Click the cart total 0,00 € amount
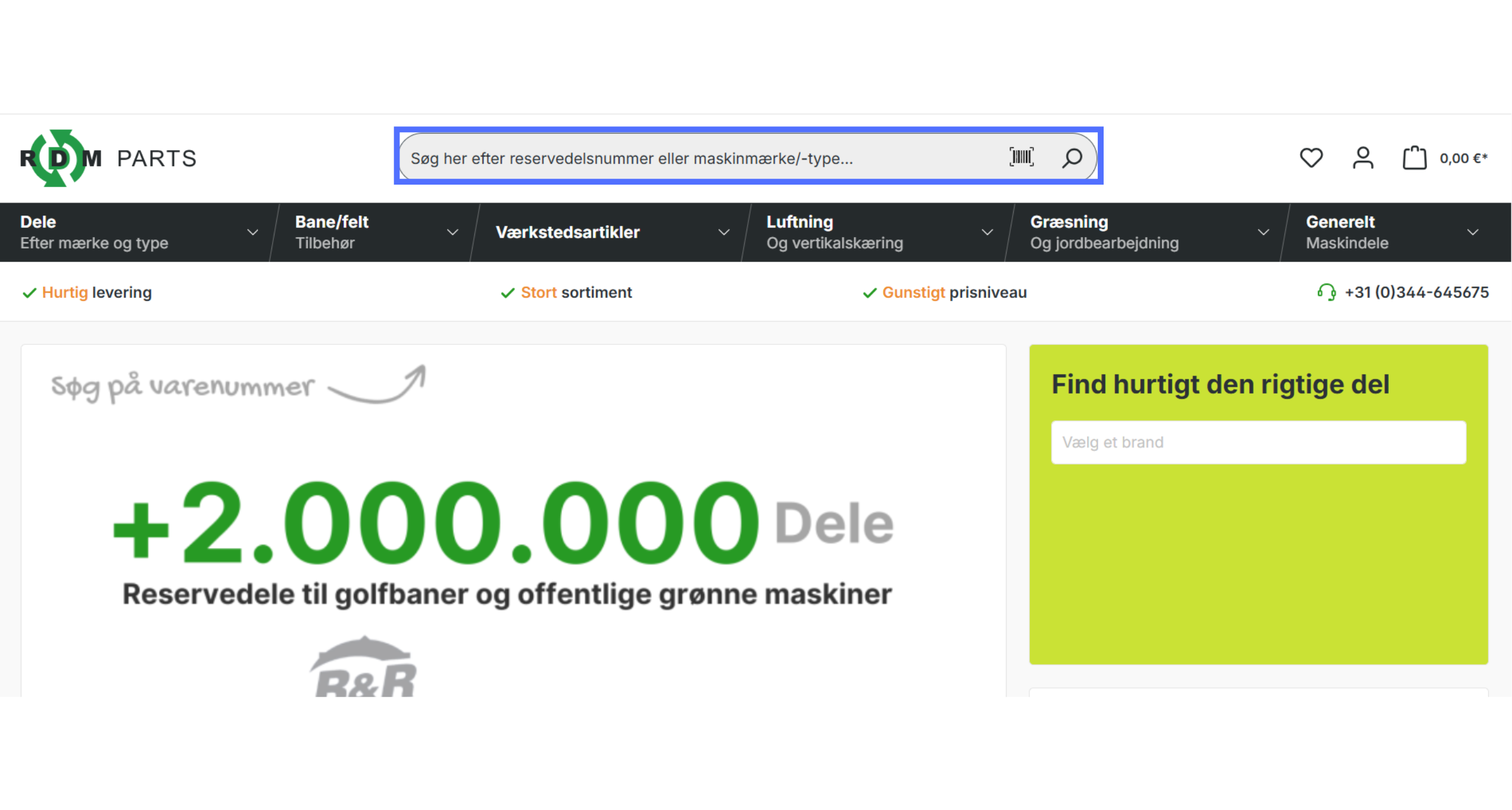Image resolution: width=1512 pixels, height=810 pixels. [x=1463, y=158]
